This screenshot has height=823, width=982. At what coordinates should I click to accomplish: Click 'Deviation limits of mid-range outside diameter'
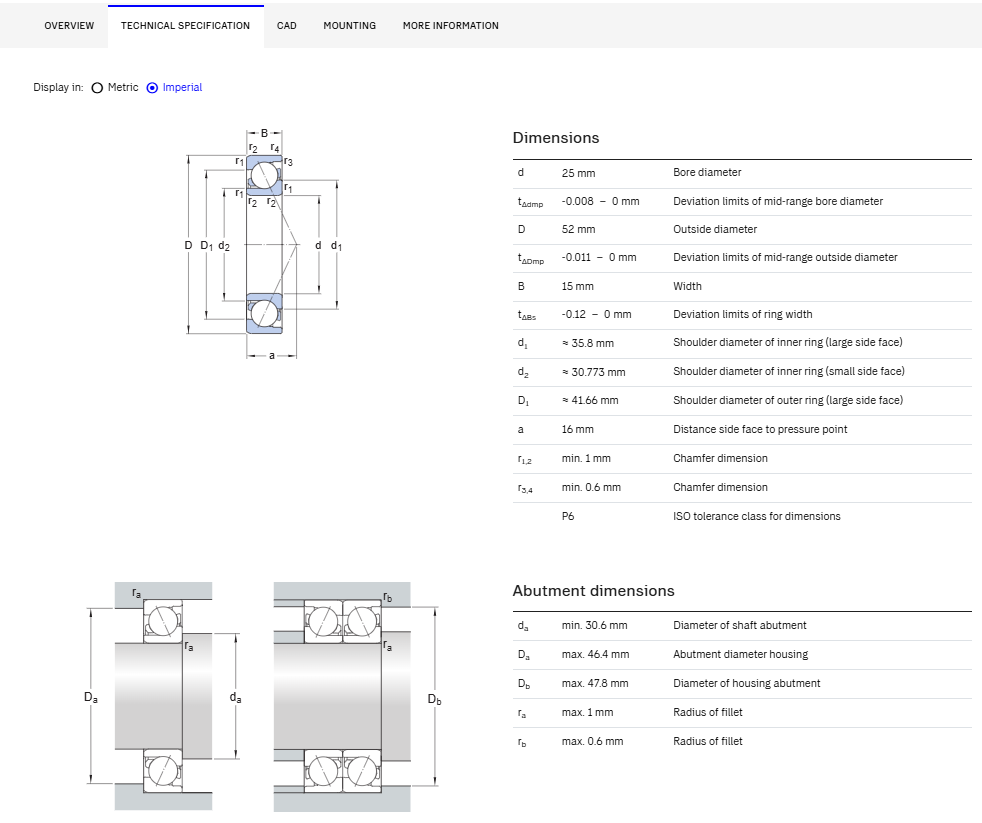785,257
